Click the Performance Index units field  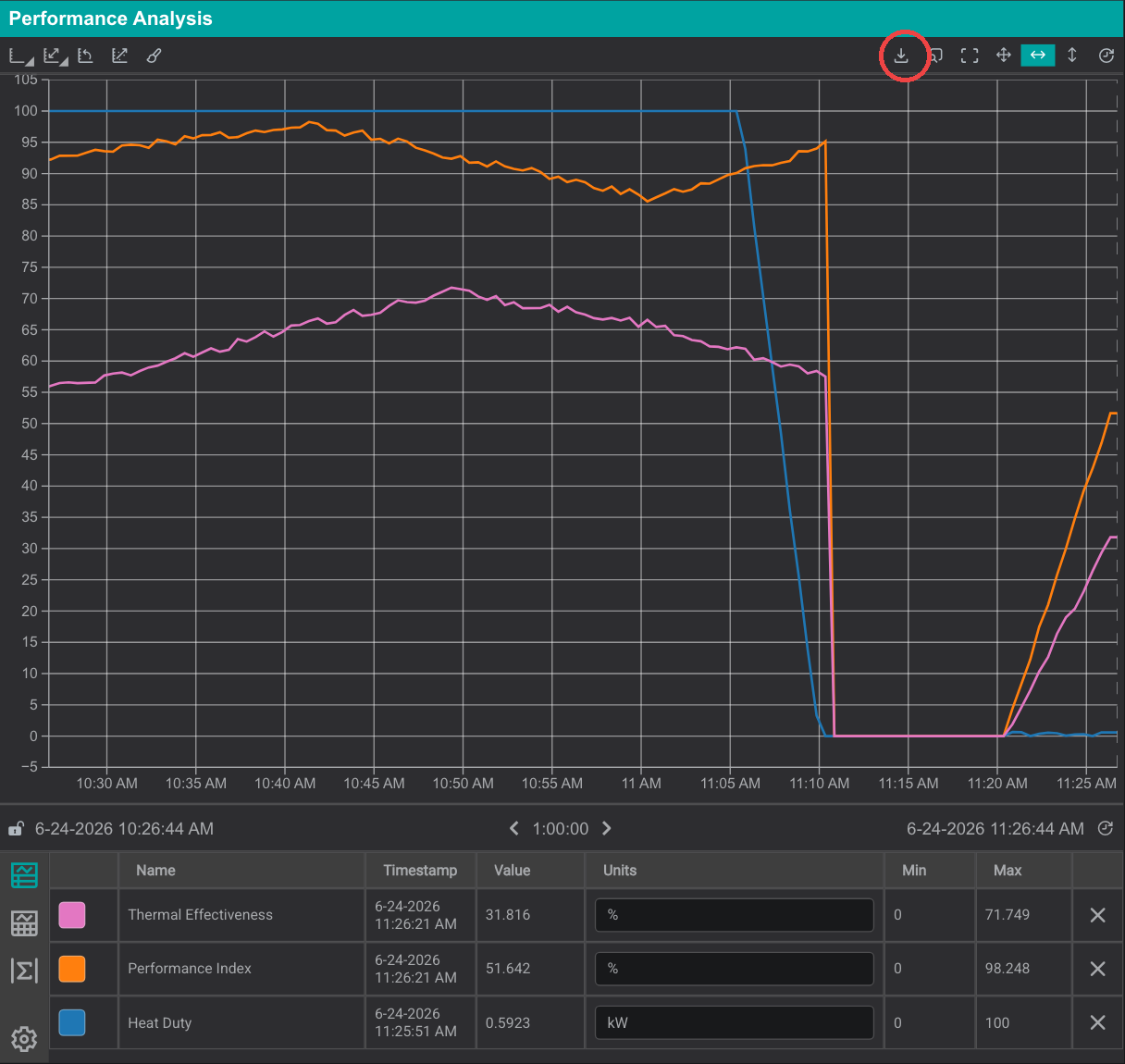click(735, 969)
